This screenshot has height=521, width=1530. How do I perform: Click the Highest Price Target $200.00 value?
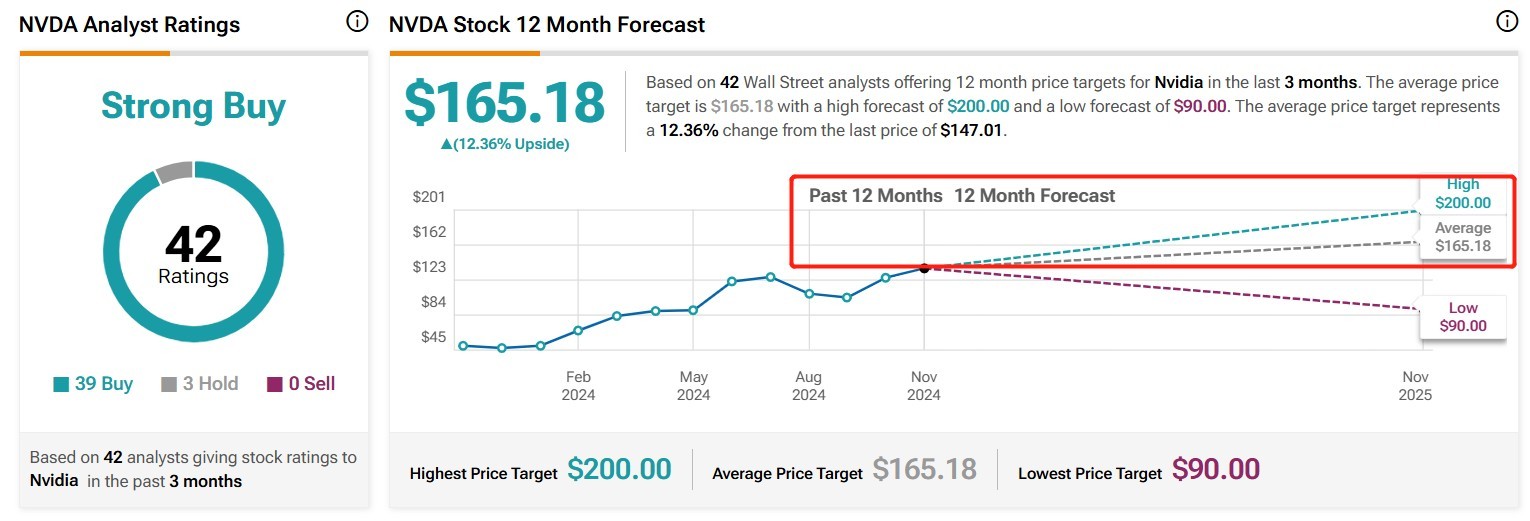pyautogui.click(x=619, y=469)
